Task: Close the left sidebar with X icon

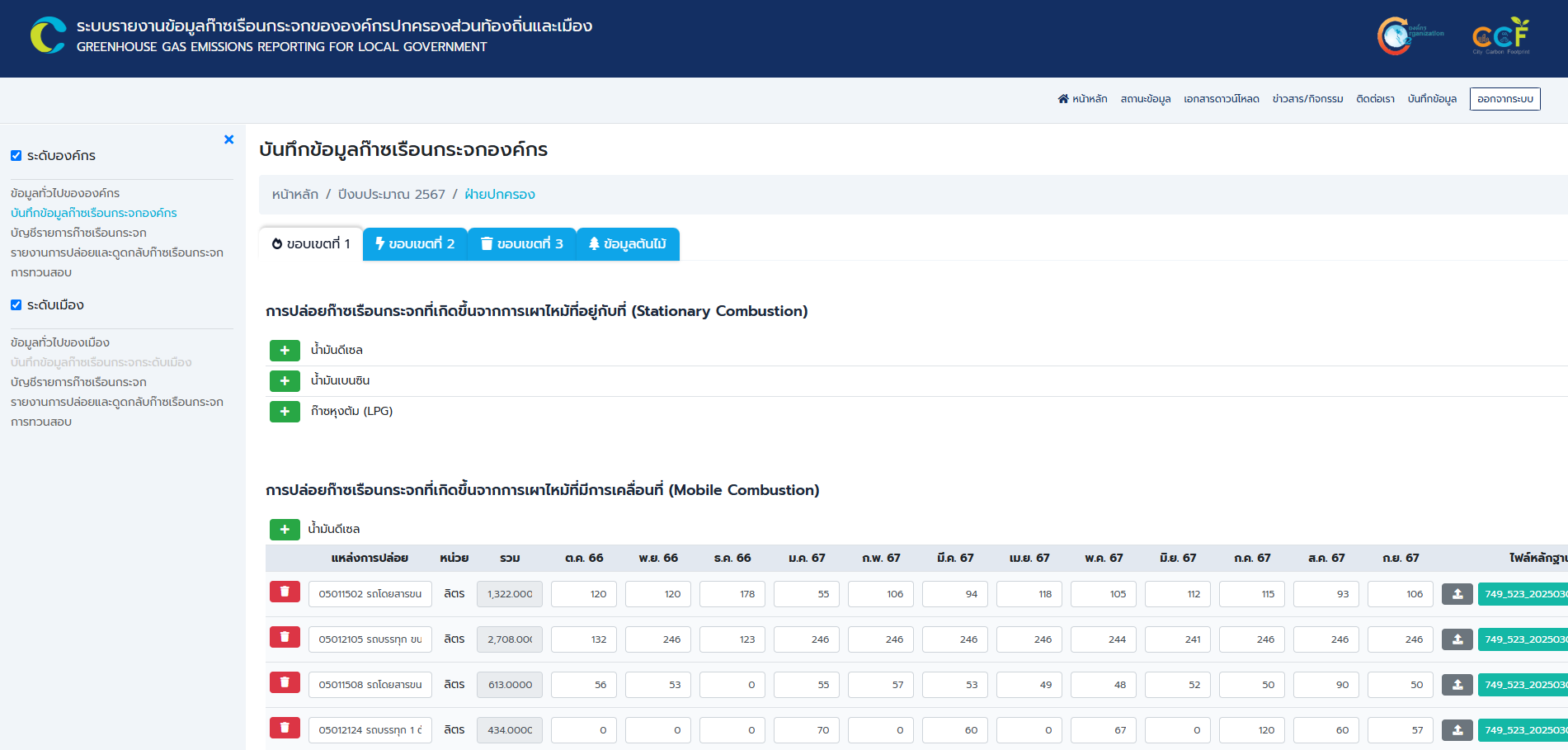Action: coord(229,139)
